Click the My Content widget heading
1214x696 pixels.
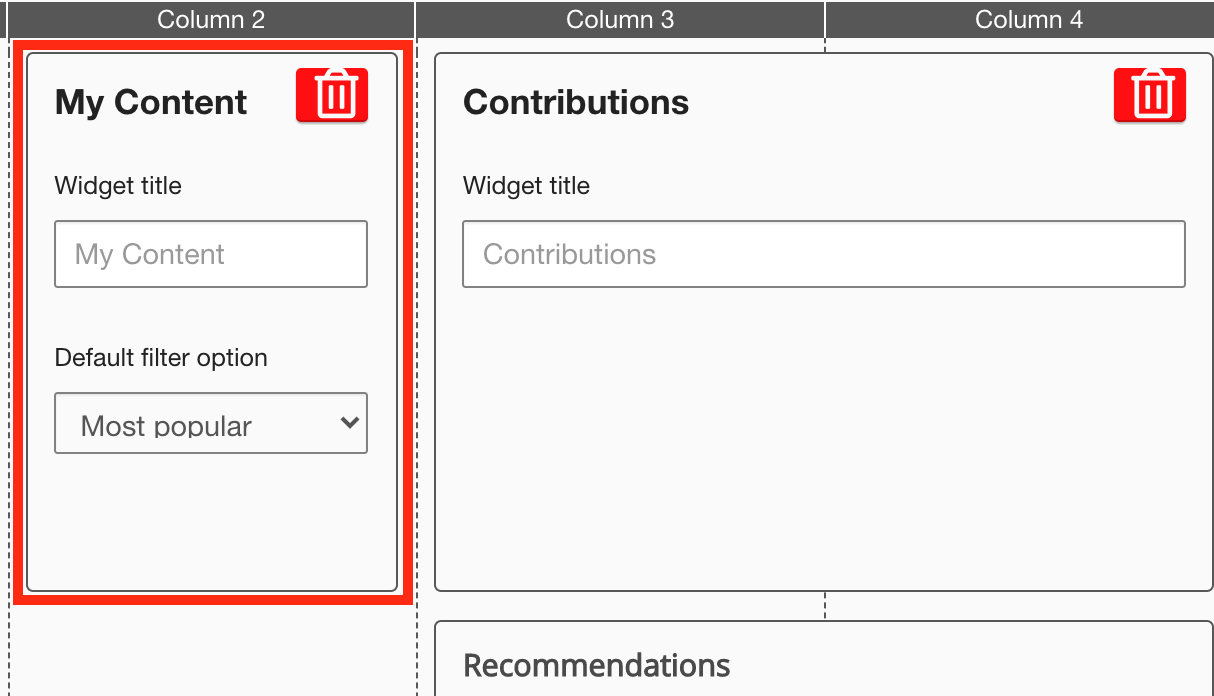tap(151, 102)
